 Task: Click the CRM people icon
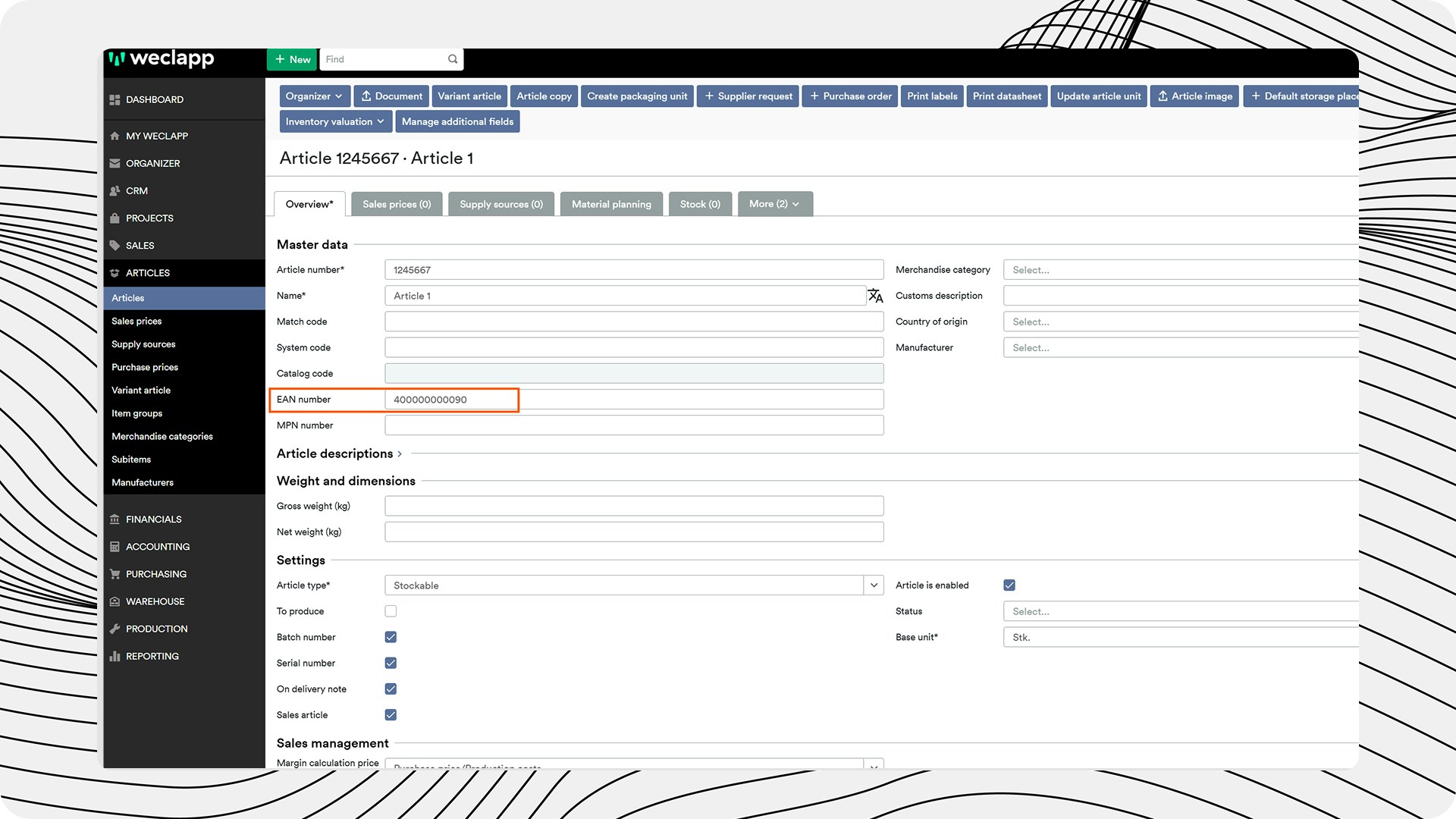(x=115, y=191)
